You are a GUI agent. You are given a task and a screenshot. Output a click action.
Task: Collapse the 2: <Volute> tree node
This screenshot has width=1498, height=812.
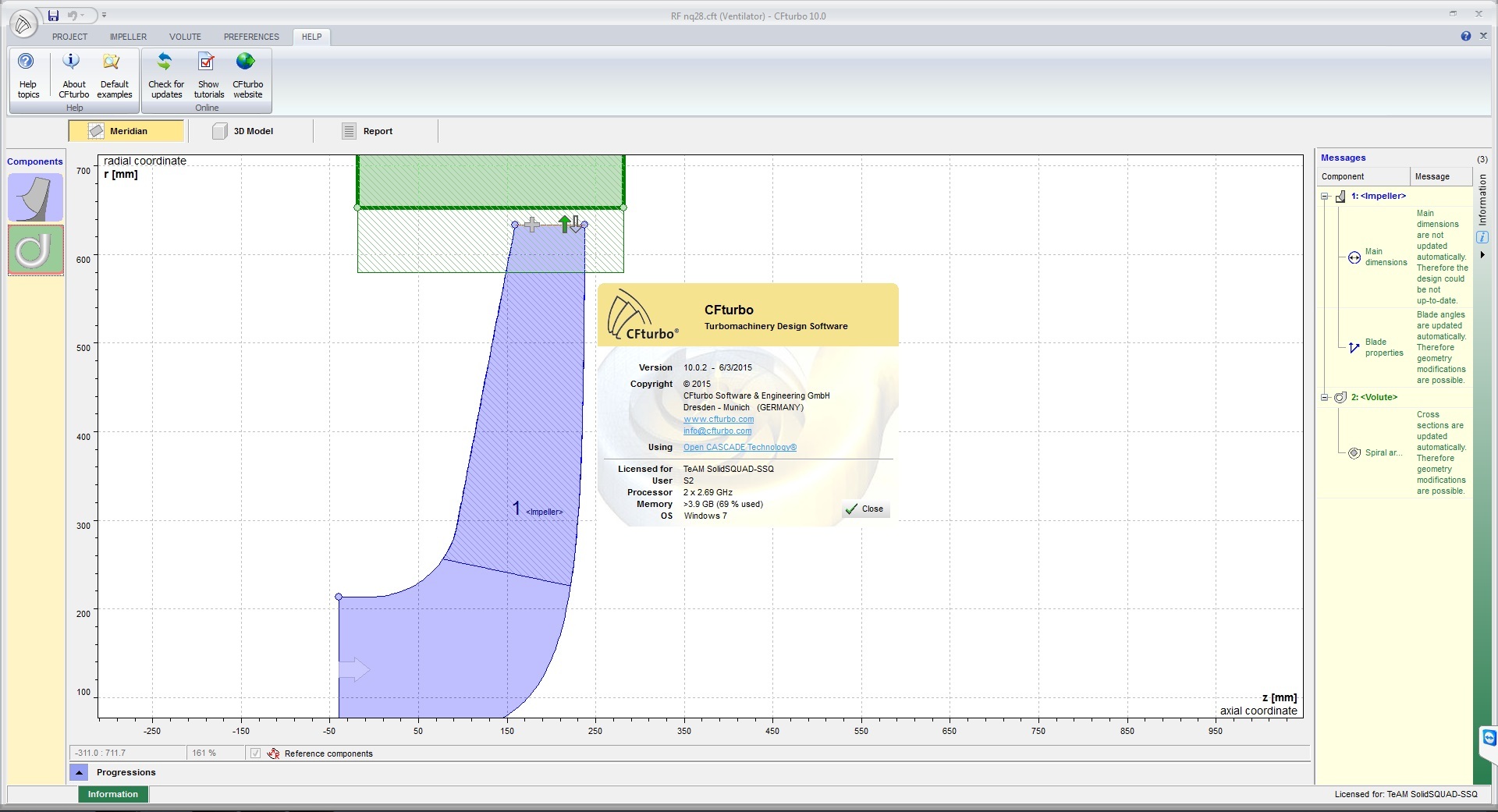click(1325, 397)
